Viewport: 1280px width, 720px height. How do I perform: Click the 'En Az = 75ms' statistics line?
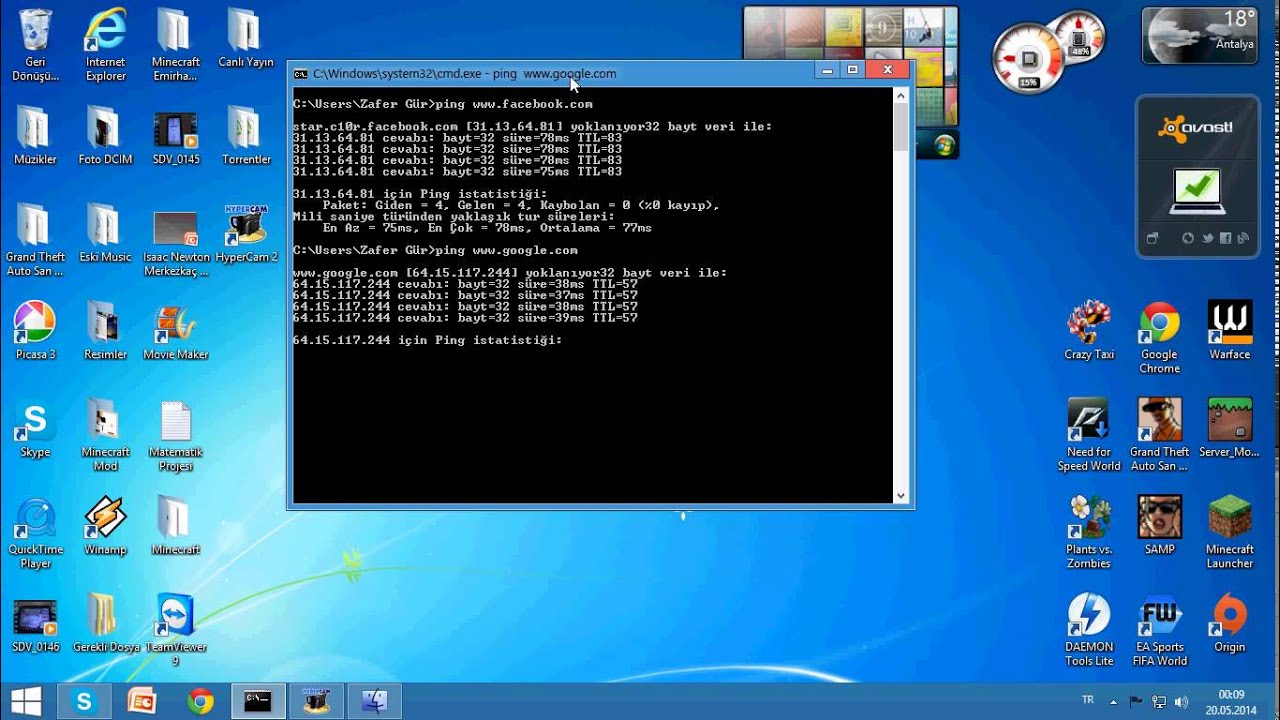[x=487, y=228]
